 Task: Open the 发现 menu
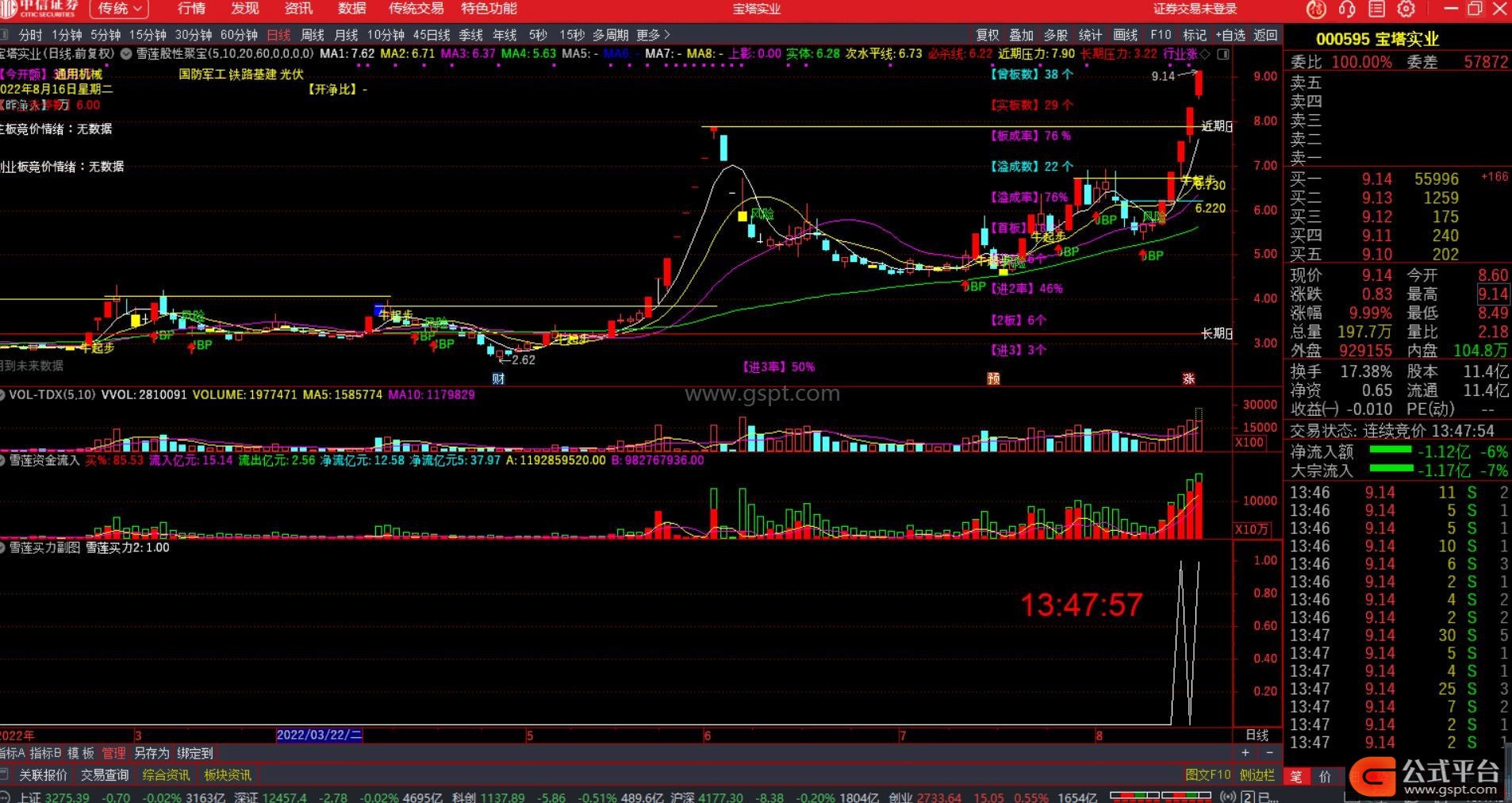point(245,9)
